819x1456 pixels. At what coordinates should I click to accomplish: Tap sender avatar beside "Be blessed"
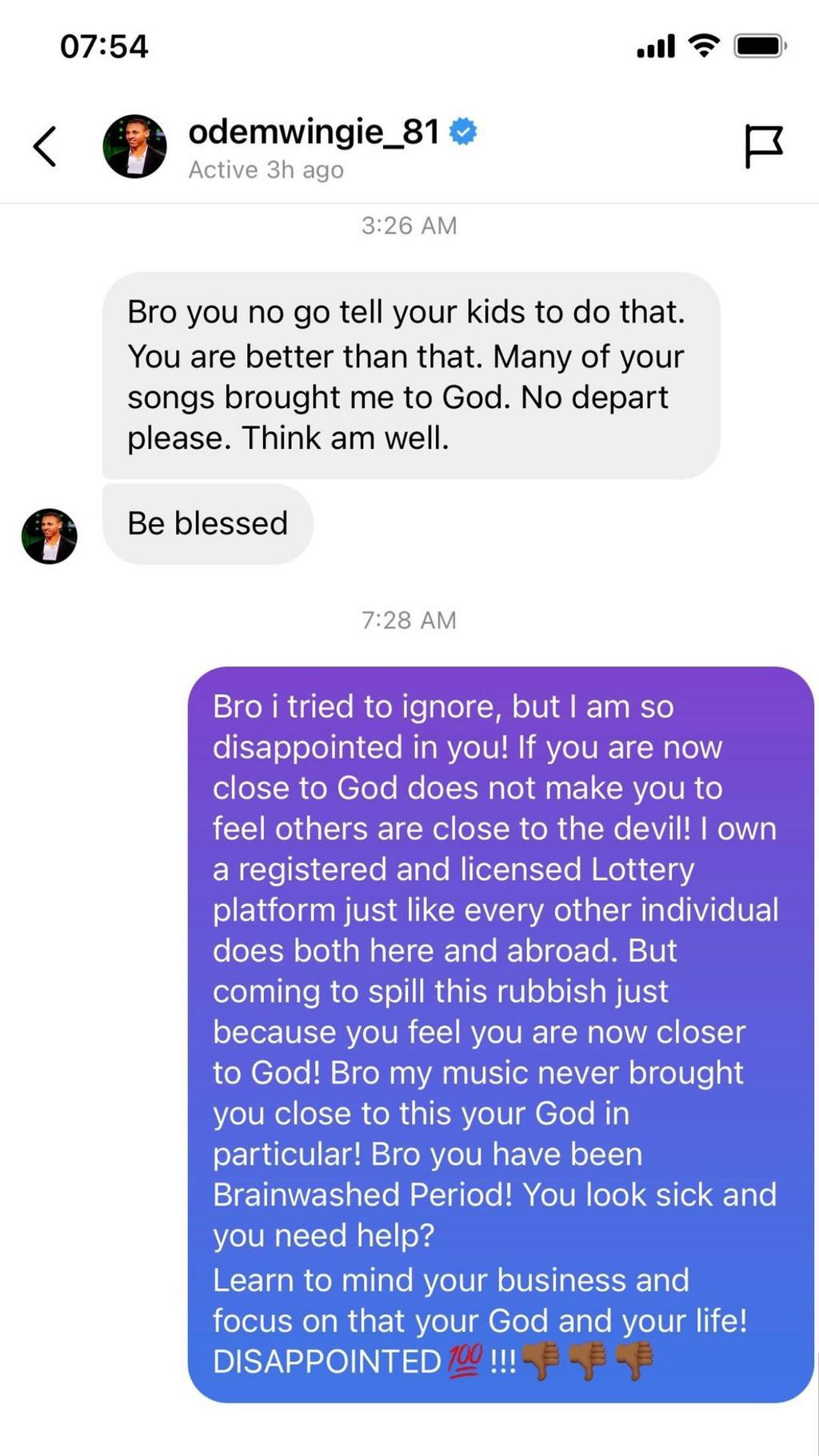pos(50,536)
